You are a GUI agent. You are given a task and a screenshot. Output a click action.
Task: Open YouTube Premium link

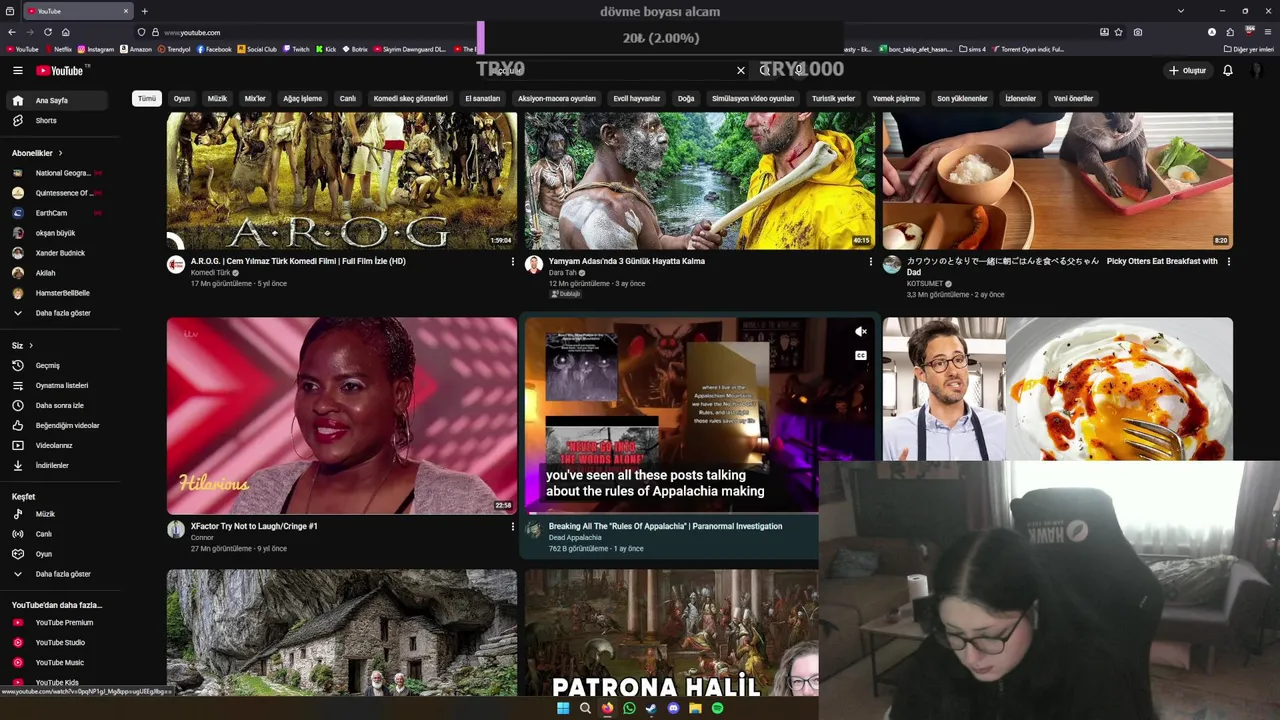58,622
